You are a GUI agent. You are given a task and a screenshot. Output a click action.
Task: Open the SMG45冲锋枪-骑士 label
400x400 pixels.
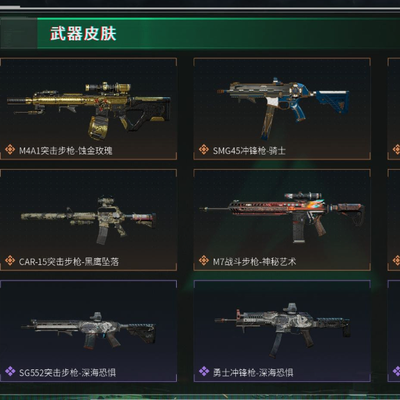tap(249, 151)
